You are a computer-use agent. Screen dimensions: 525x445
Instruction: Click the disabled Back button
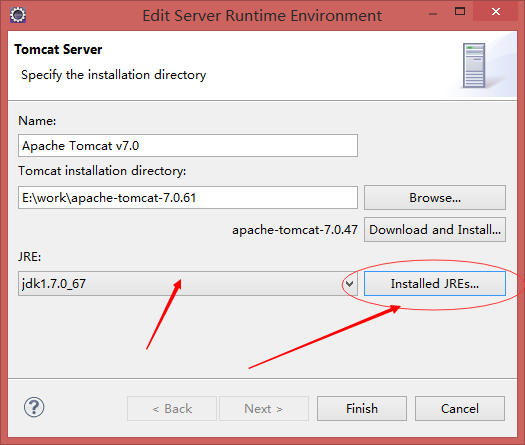coord(172,409)
